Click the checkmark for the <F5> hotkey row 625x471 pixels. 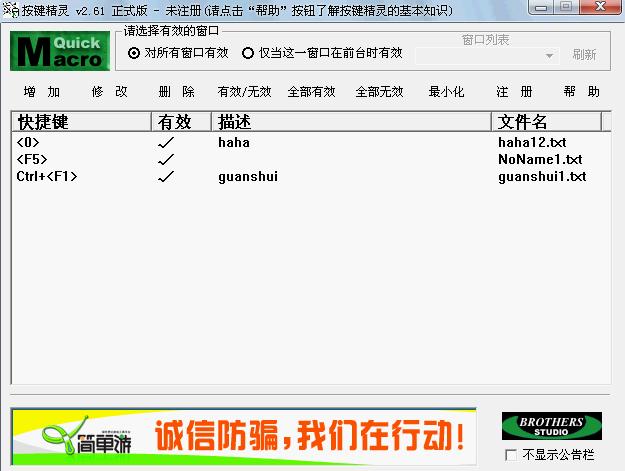coord(167,160)
